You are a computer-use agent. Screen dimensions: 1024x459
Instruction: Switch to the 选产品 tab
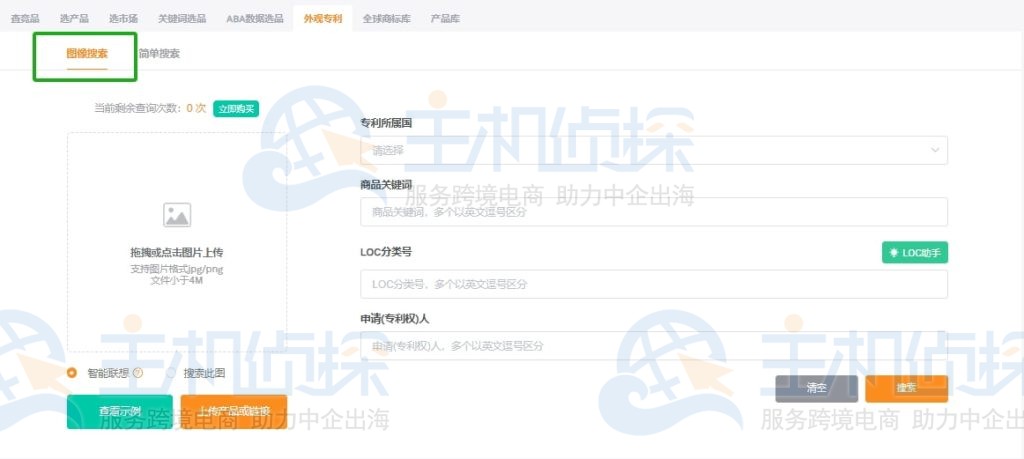click(x=74, y=18)
